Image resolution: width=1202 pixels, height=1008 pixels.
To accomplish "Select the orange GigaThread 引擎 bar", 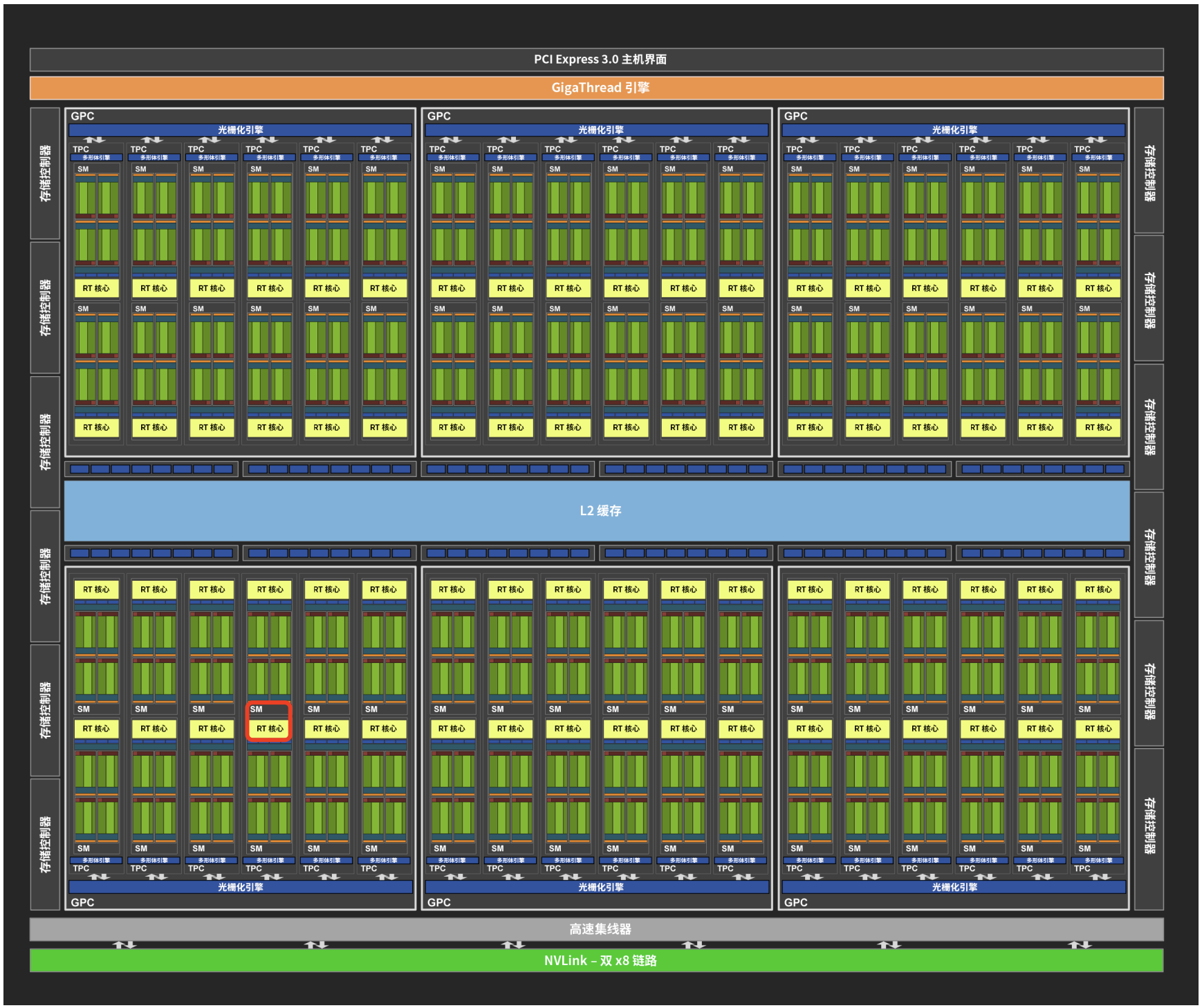I will click(x=596, y=88).
